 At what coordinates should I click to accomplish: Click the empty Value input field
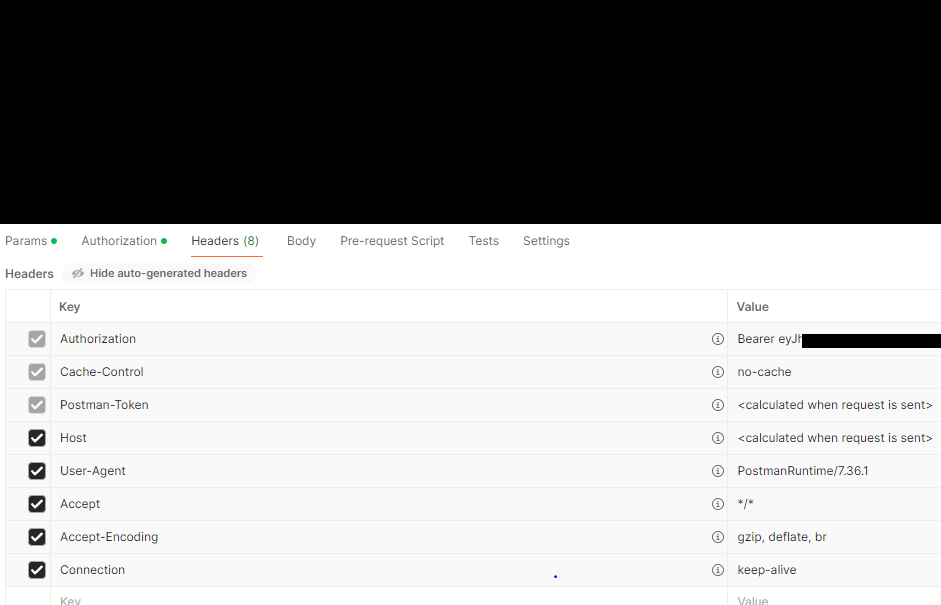pos(834,597)
